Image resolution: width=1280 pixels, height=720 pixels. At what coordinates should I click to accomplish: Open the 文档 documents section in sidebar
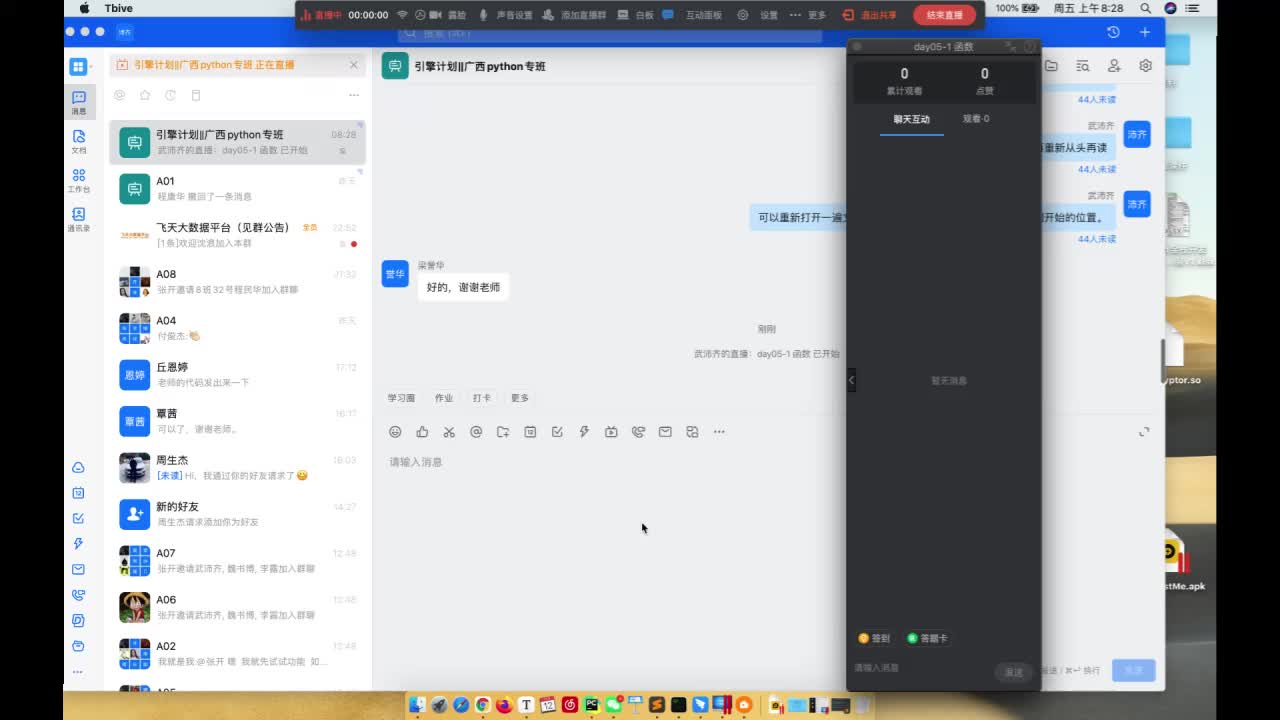tap(79, 141)
